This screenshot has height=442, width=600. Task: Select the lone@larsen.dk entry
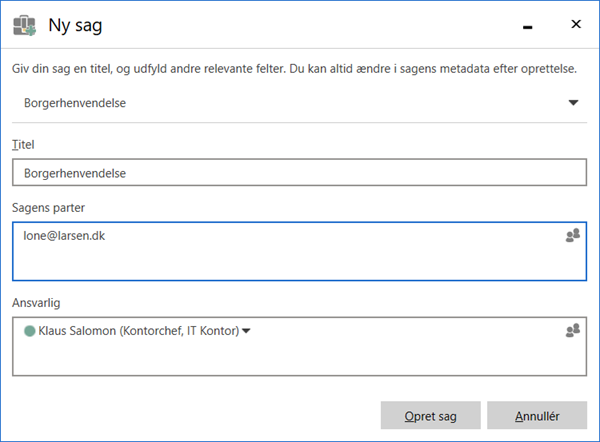point(64,236)
